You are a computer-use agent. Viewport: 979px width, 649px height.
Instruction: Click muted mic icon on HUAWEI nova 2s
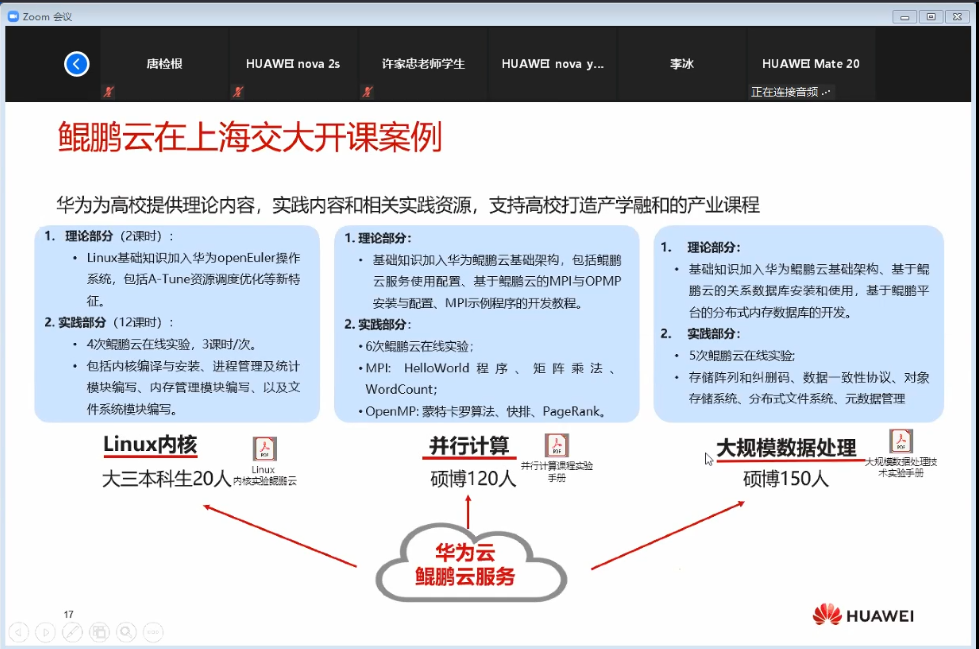238,91
